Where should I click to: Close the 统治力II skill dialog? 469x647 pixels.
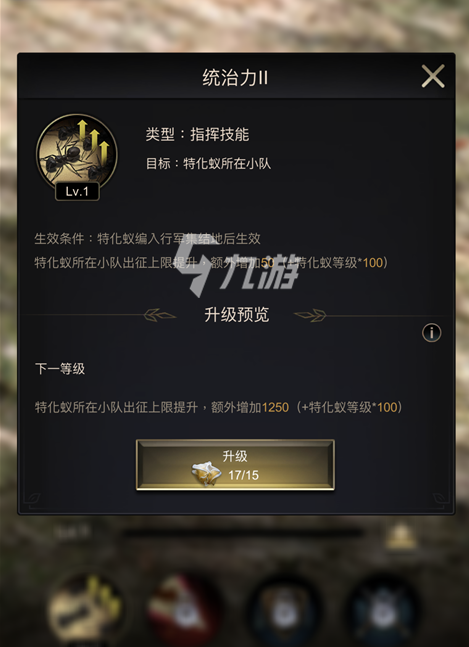[x=433, y=76]
